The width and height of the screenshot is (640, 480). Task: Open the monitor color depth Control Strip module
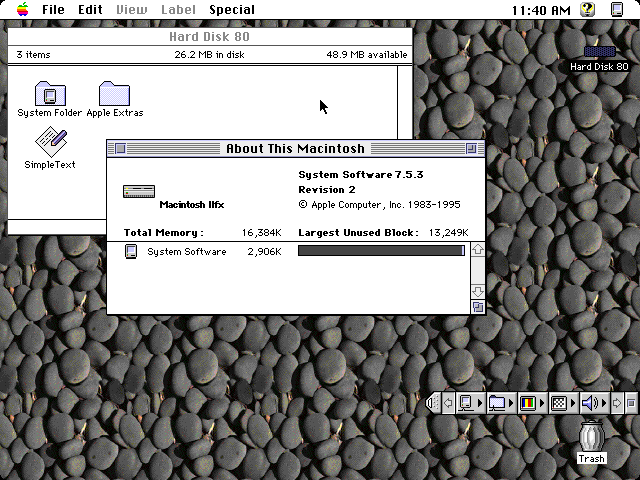click(x=532, y=403)
